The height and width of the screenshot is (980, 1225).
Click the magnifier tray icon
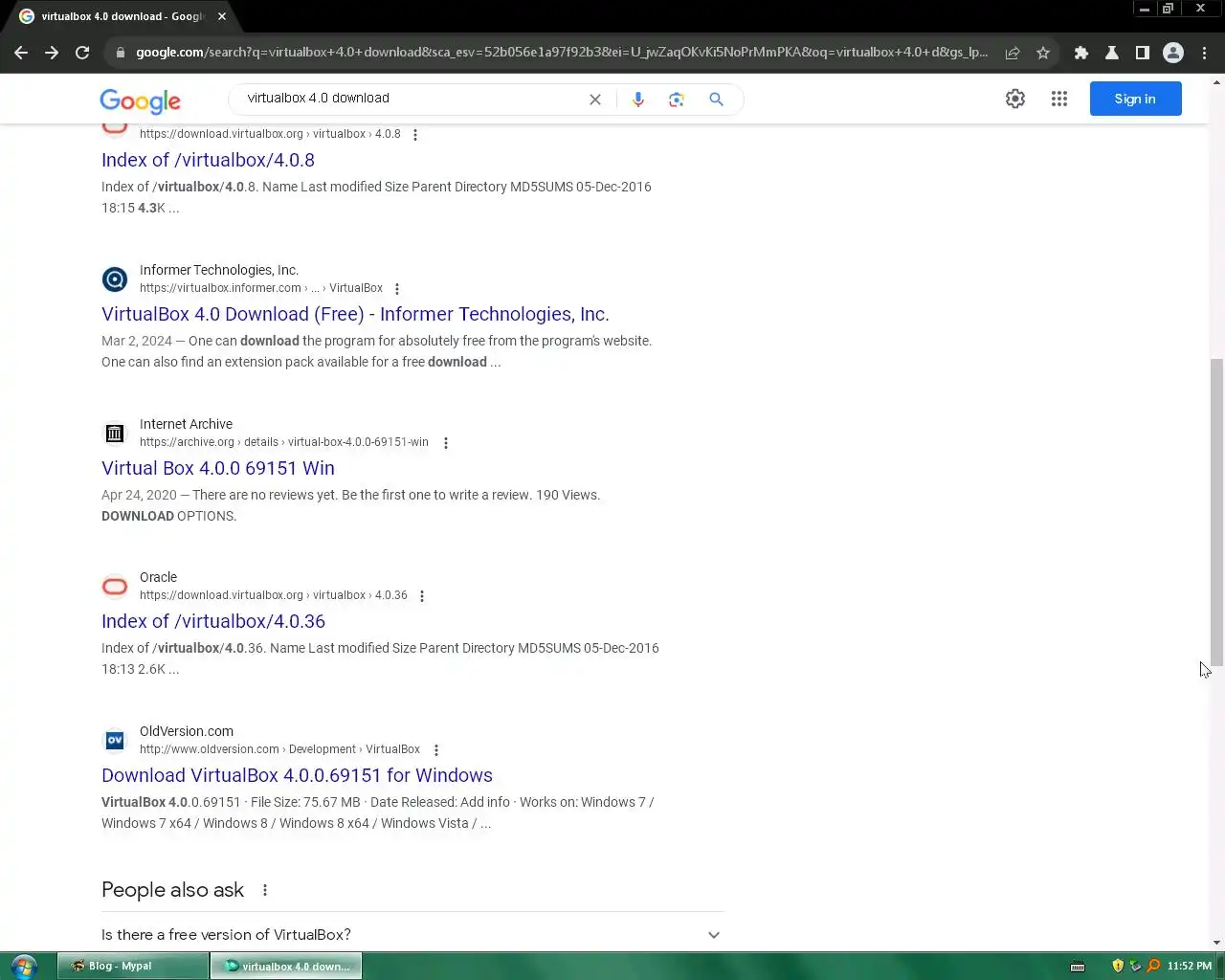coord(1153,966)
